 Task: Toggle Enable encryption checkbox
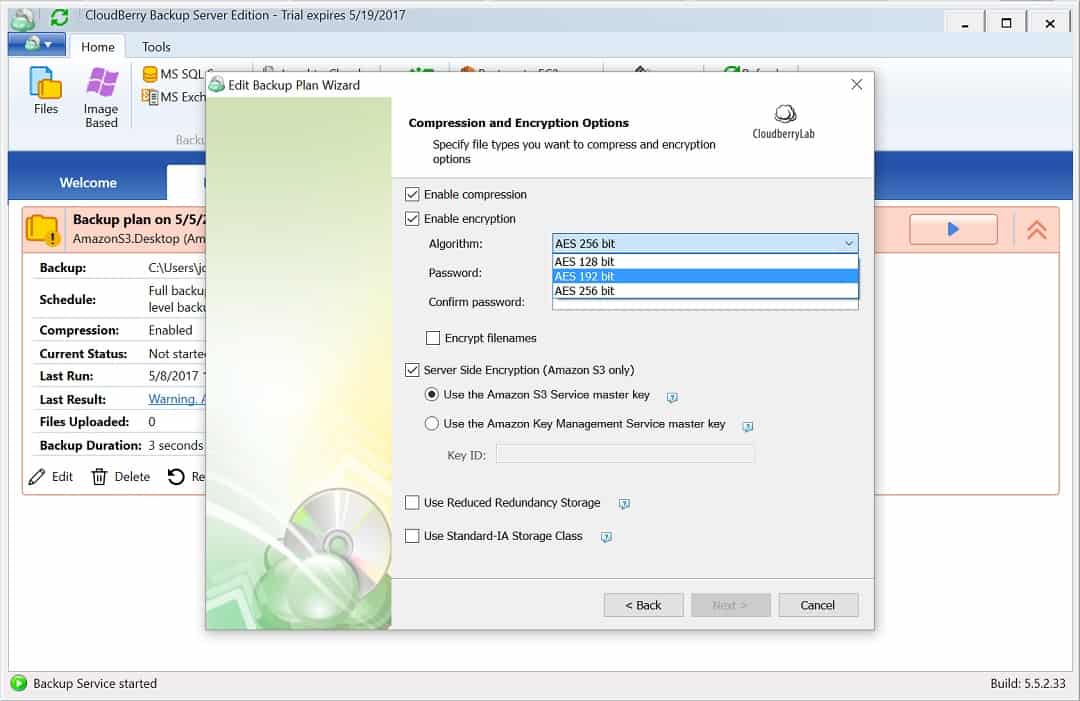[x=412, y=218]
